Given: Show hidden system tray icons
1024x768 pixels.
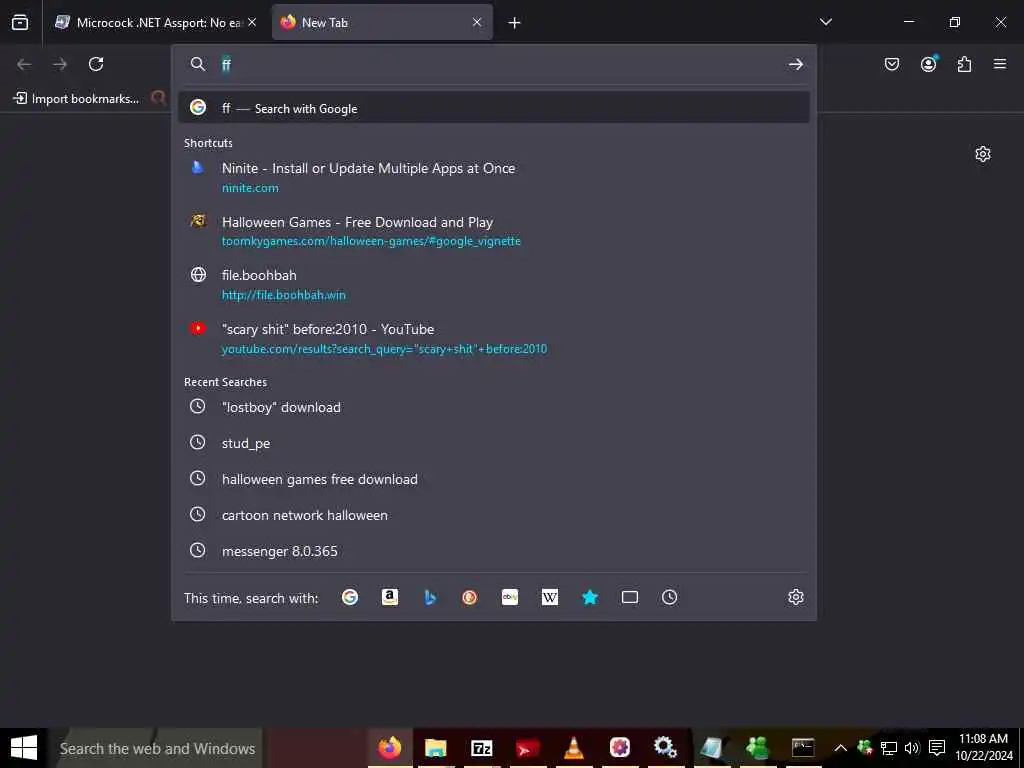Looking at the screenshot, I should 840,748.
